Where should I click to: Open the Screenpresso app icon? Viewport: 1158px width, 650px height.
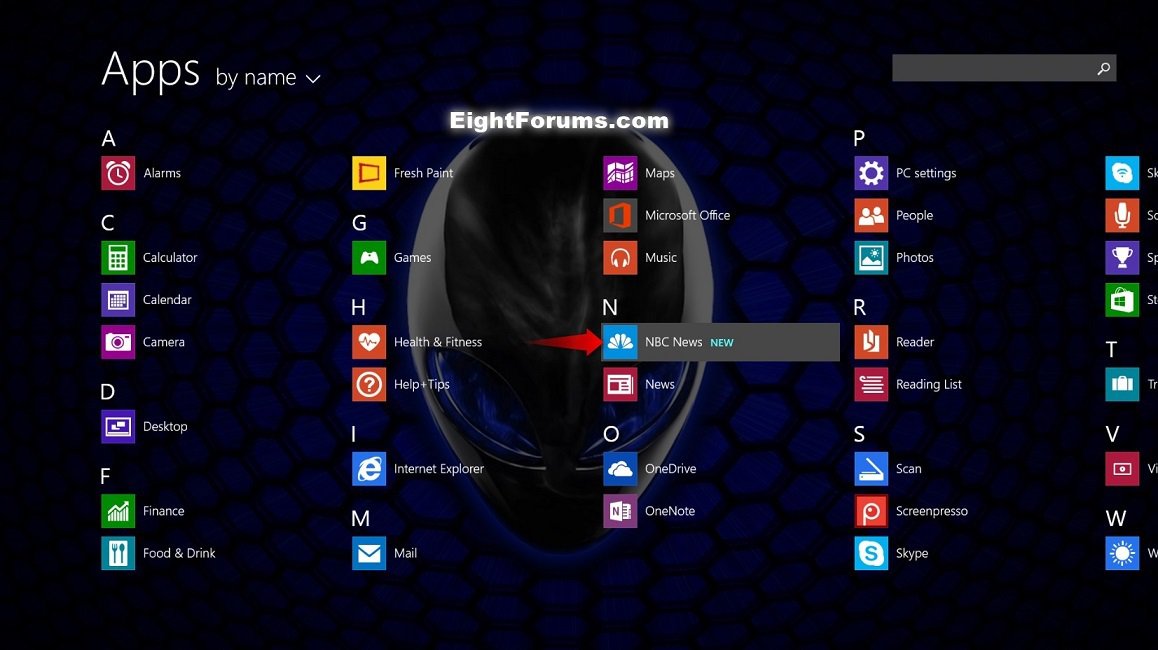click(871, 511)
